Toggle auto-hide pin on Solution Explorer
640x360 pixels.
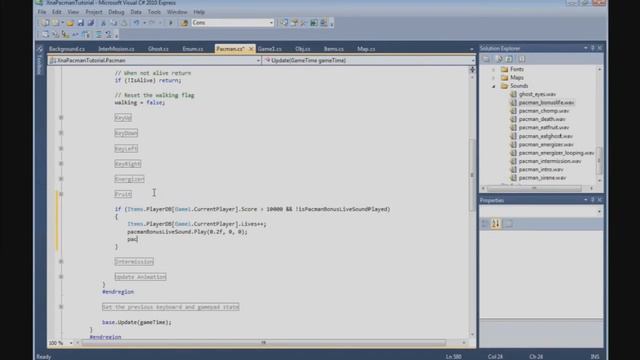click(592, 48)
